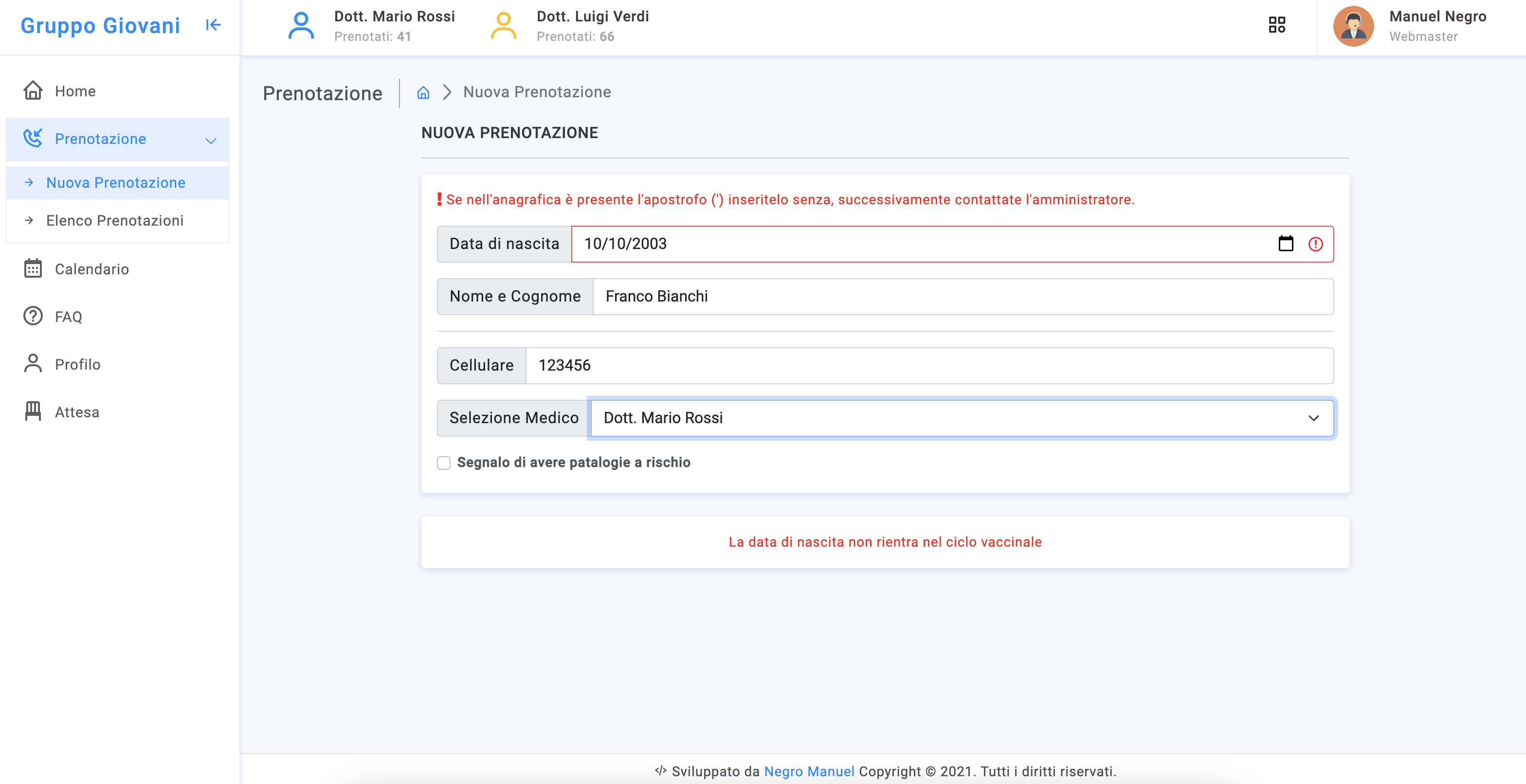Open the Home menu item
Image resolution: width=1526 pixels, height=784 pixels.
pyautogui.click(x=74, y=91)
